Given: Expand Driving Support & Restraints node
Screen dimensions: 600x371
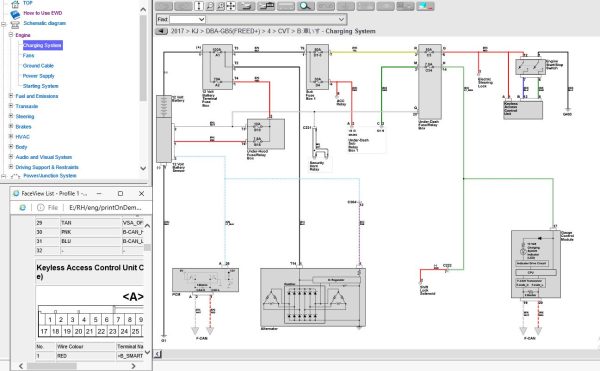Looking at the screenshot, I should coord(11,167).
